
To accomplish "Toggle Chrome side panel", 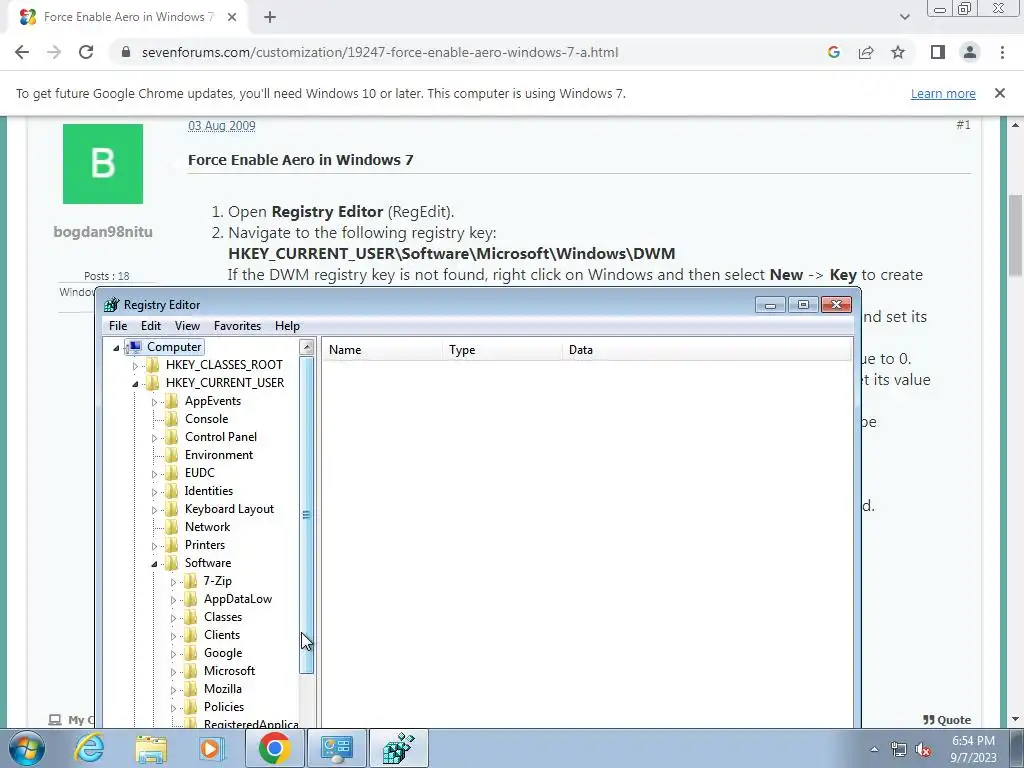I will point(938,52).
